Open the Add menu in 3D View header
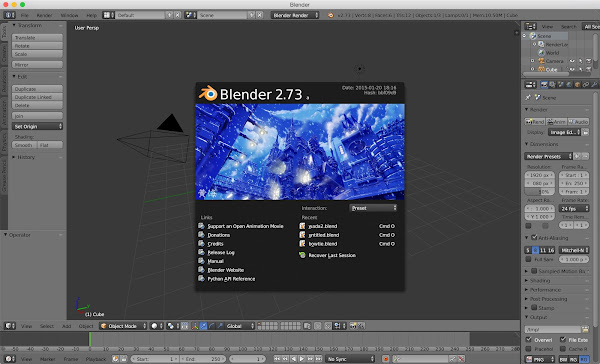 (67, 326)
